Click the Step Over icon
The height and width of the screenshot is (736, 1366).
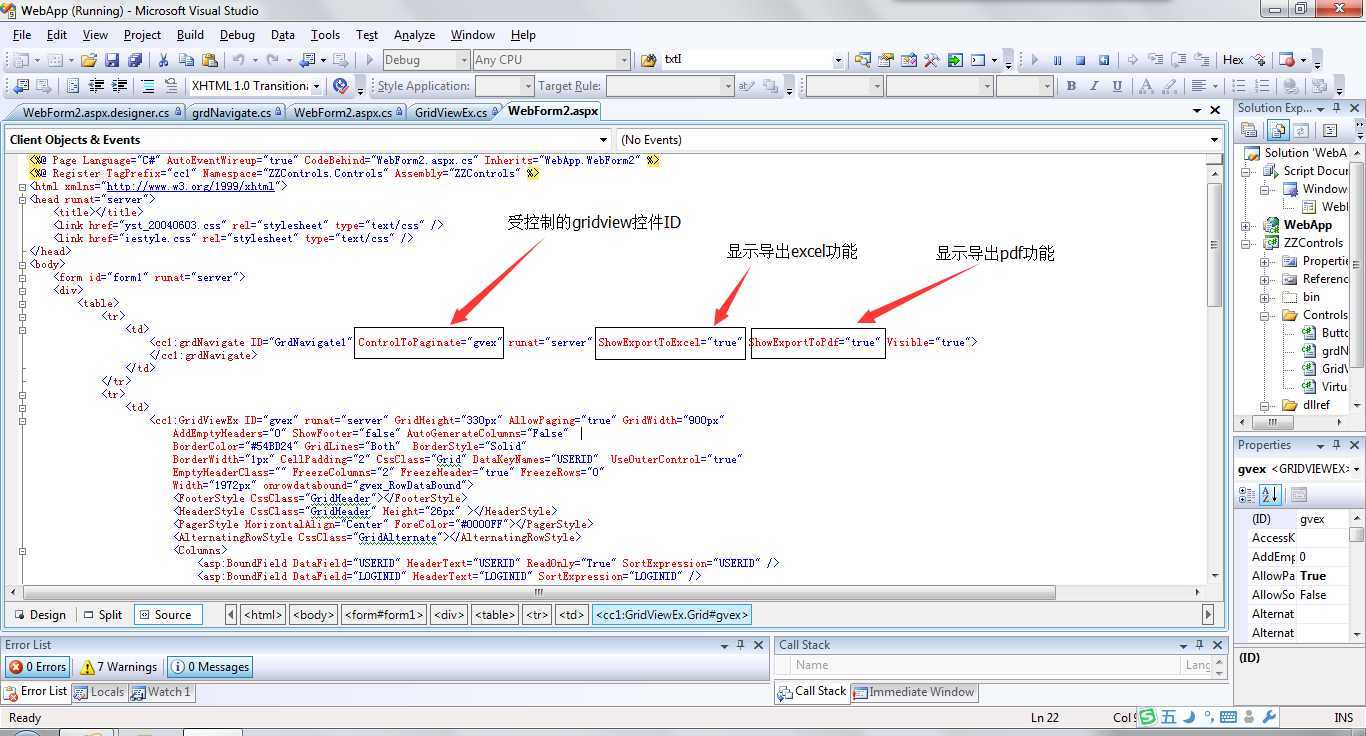pos(1178,60)
